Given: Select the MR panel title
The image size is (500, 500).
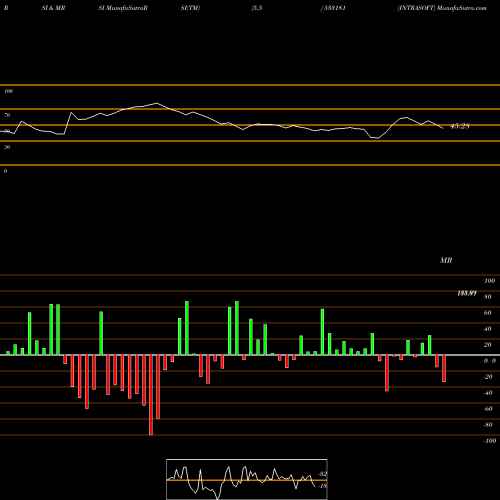Looking at the screenshot, I should coord(446,260).
